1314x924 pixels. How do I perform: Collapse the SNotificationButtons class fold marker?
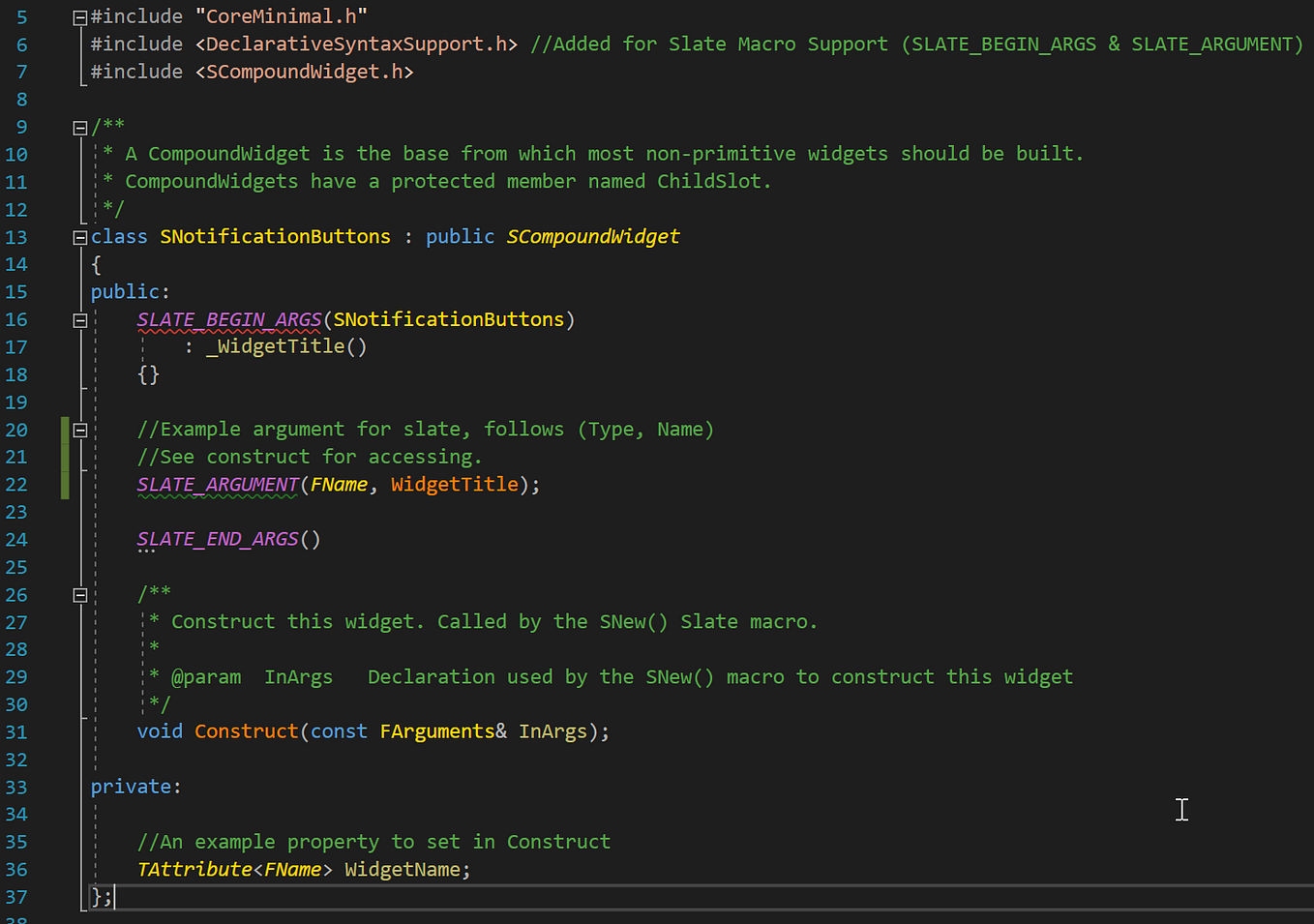78,236
